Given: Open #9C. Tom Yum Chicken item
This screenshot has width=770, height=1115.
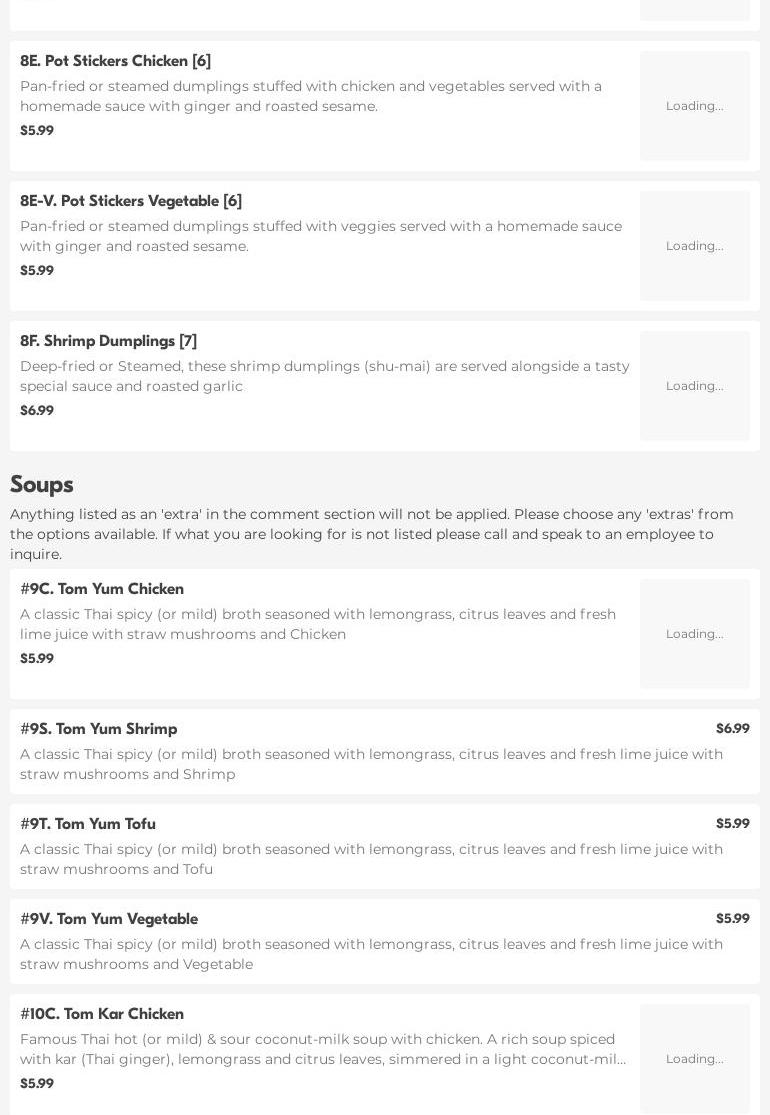Looking at the screenshot, I should tap(102, 589).
